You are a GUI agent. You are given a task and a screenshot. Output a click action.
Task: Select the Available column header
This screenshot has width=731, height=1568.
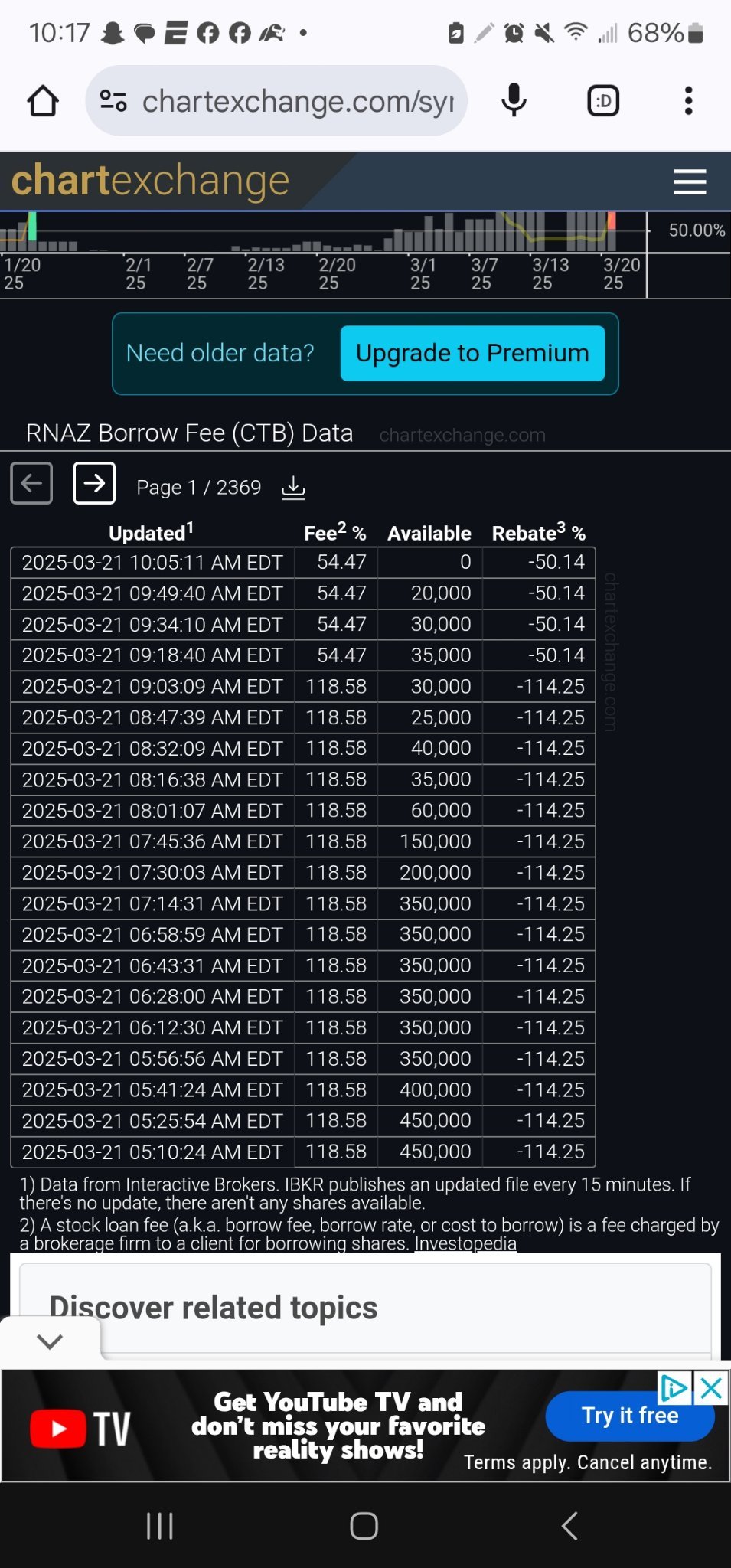(x=429, y=533)
